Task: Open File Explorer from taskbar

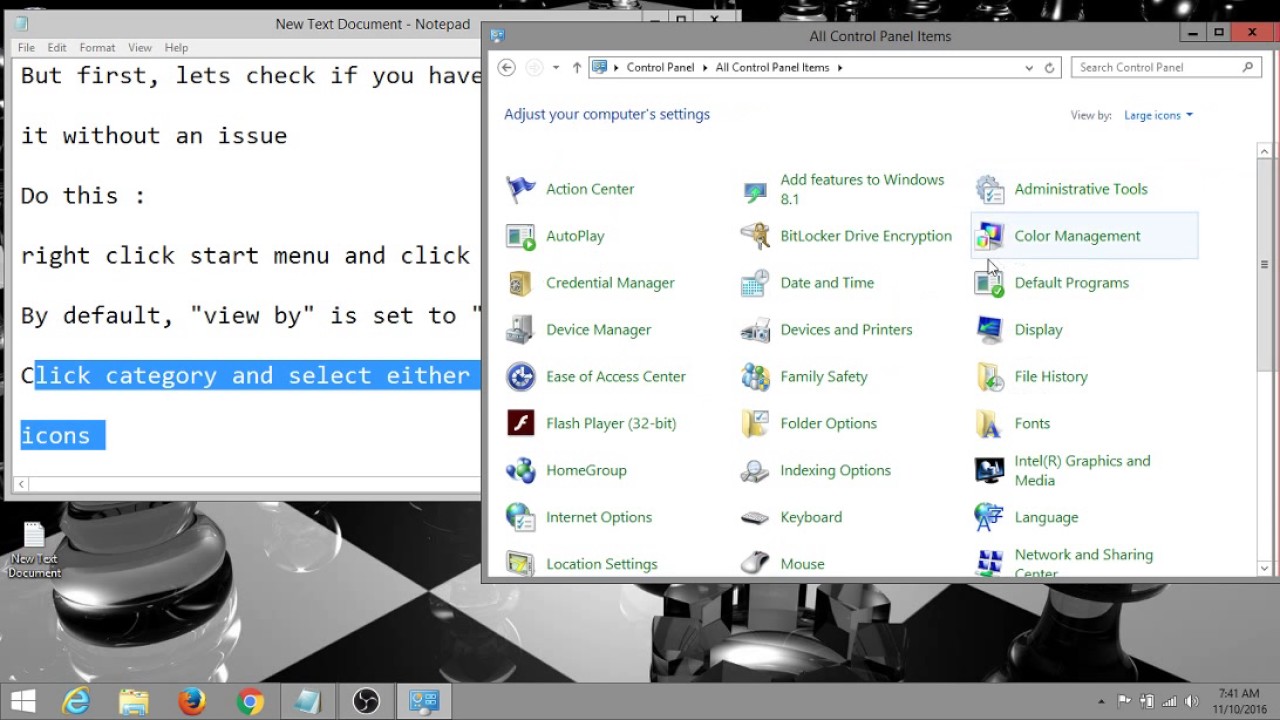Action: (134, 701)
